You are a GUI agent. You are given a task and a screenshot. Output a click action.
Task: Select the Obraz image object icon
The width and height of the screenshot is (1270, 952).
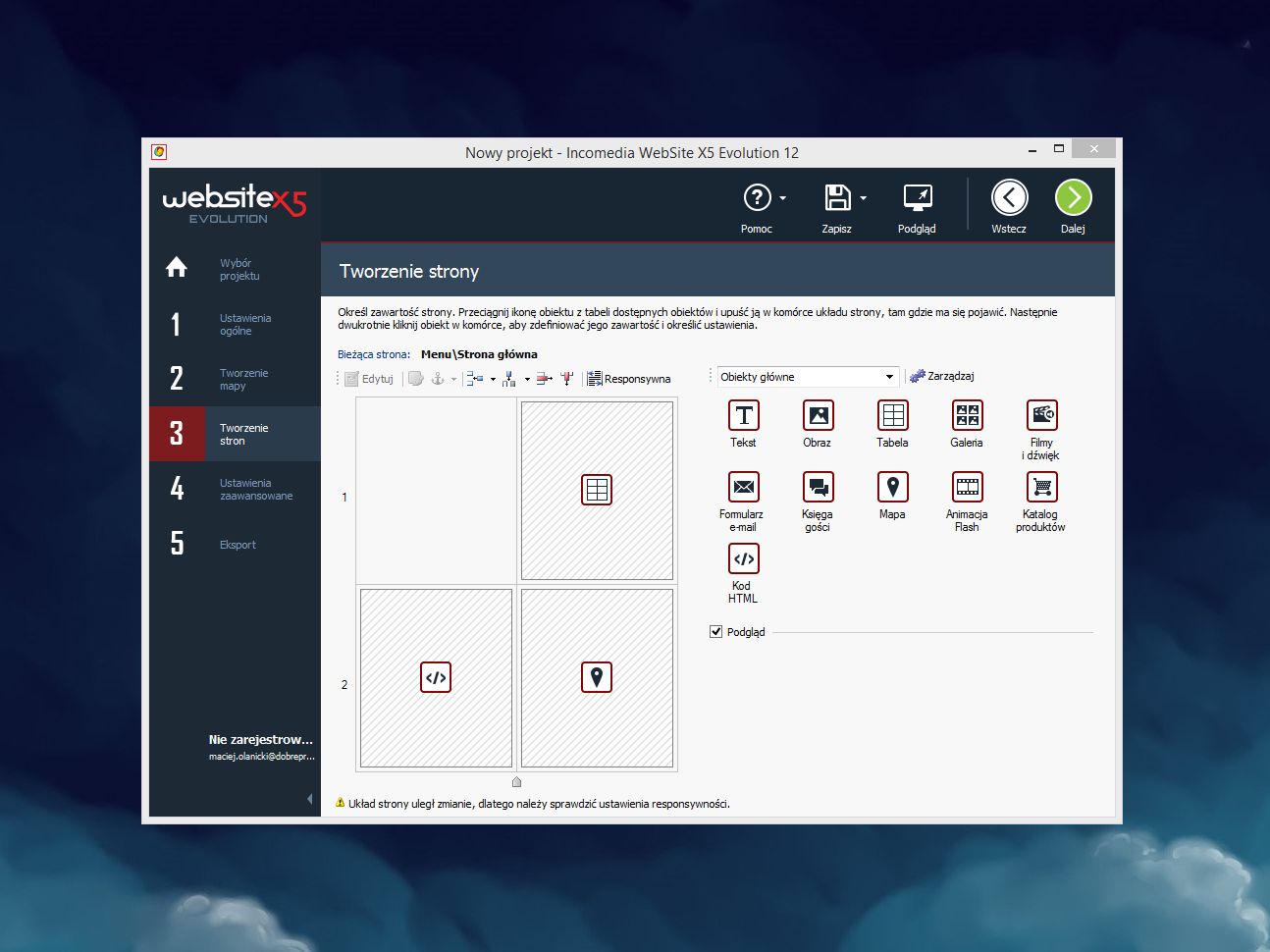click(x=818, y=416)
